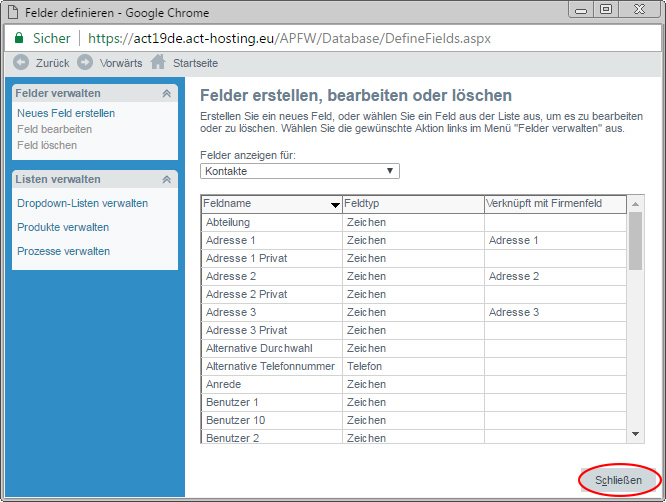Click the Feldtyp column header
The width and height of the screenshot is (666, 502).
[x=413, y=204]
